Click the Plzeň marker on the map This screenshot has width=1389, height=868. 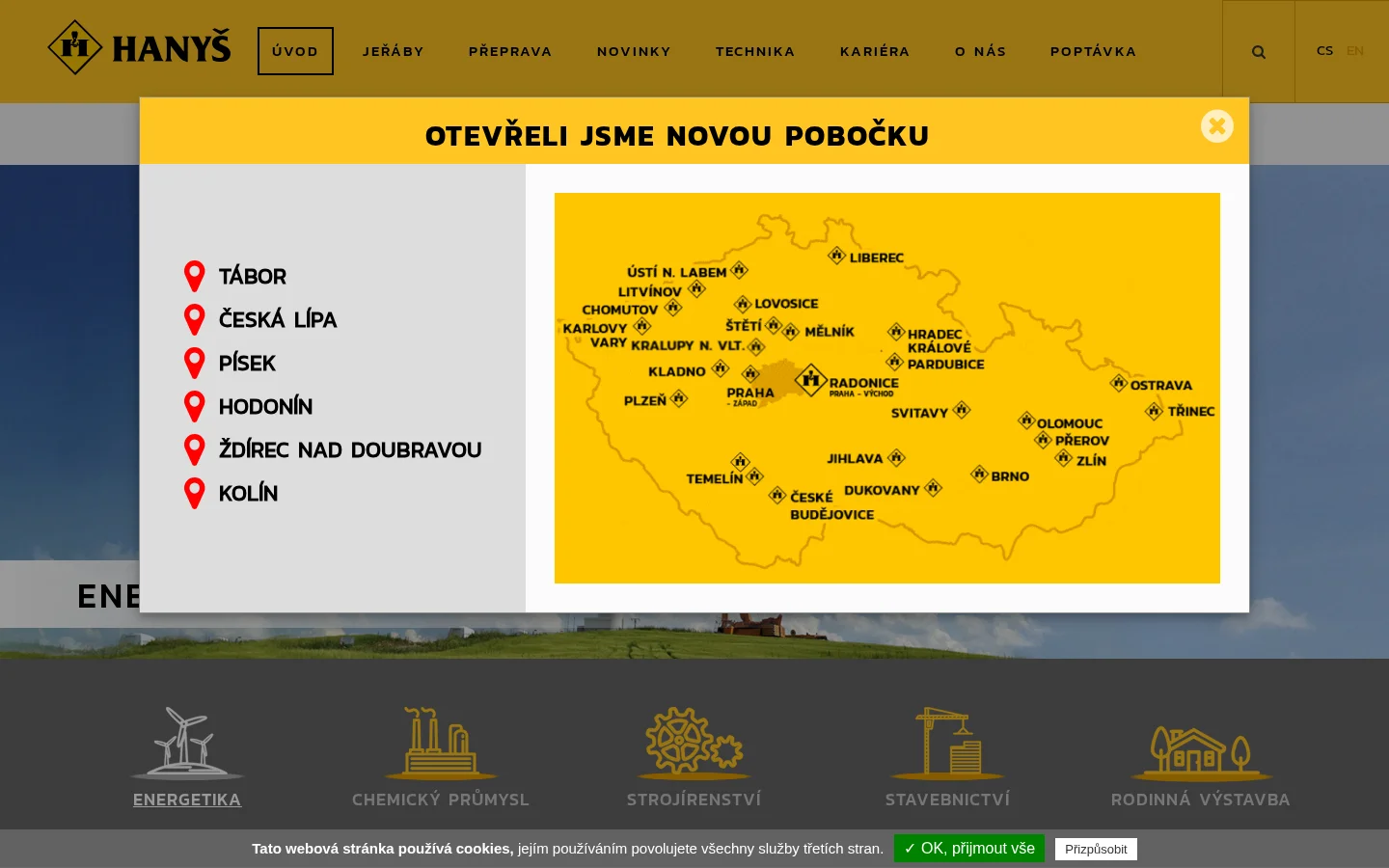(679, 398)
